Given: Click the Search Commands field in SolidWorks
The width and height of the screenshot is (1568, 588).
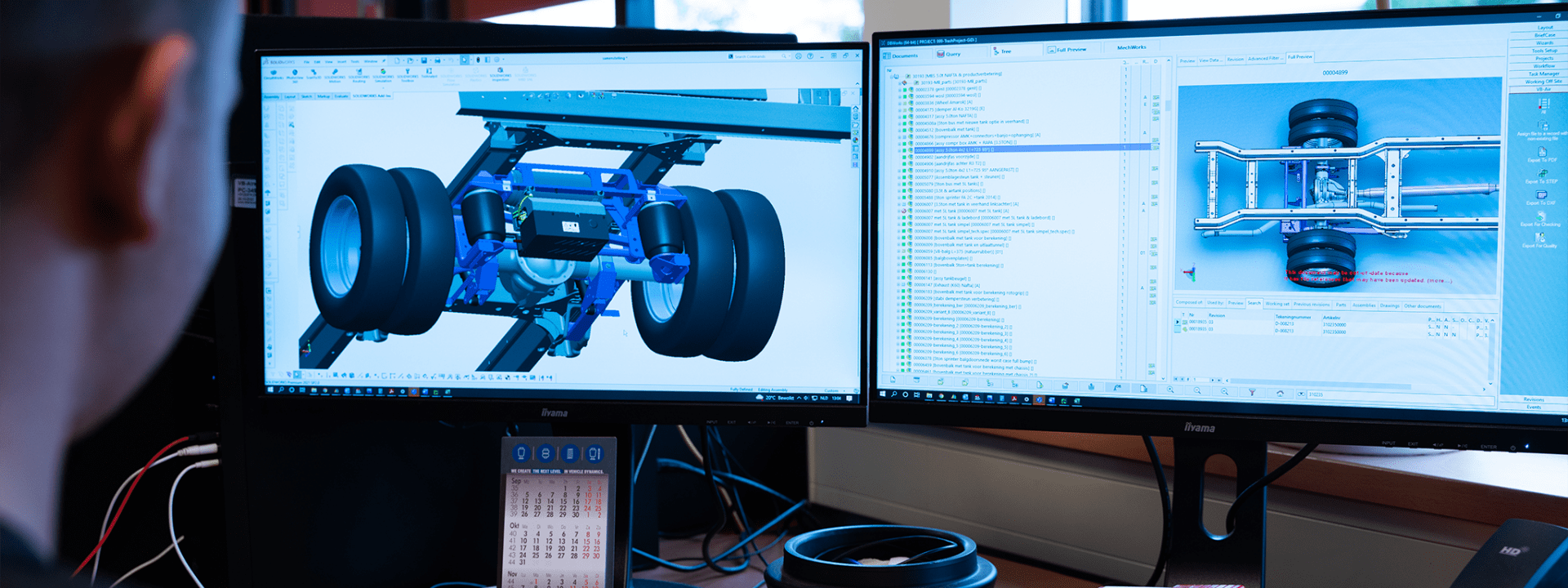Looking at the screenshot, I should click(759, 56).
